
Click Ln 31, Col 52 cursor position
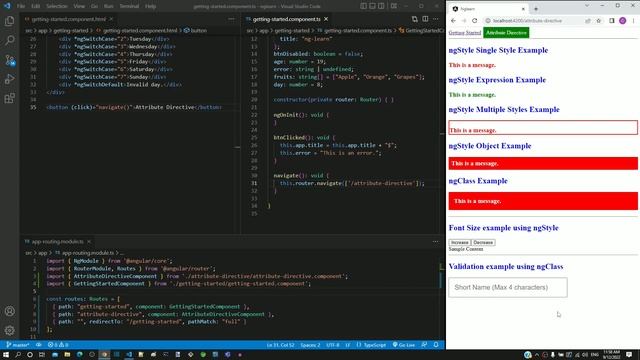pos(280,345)
